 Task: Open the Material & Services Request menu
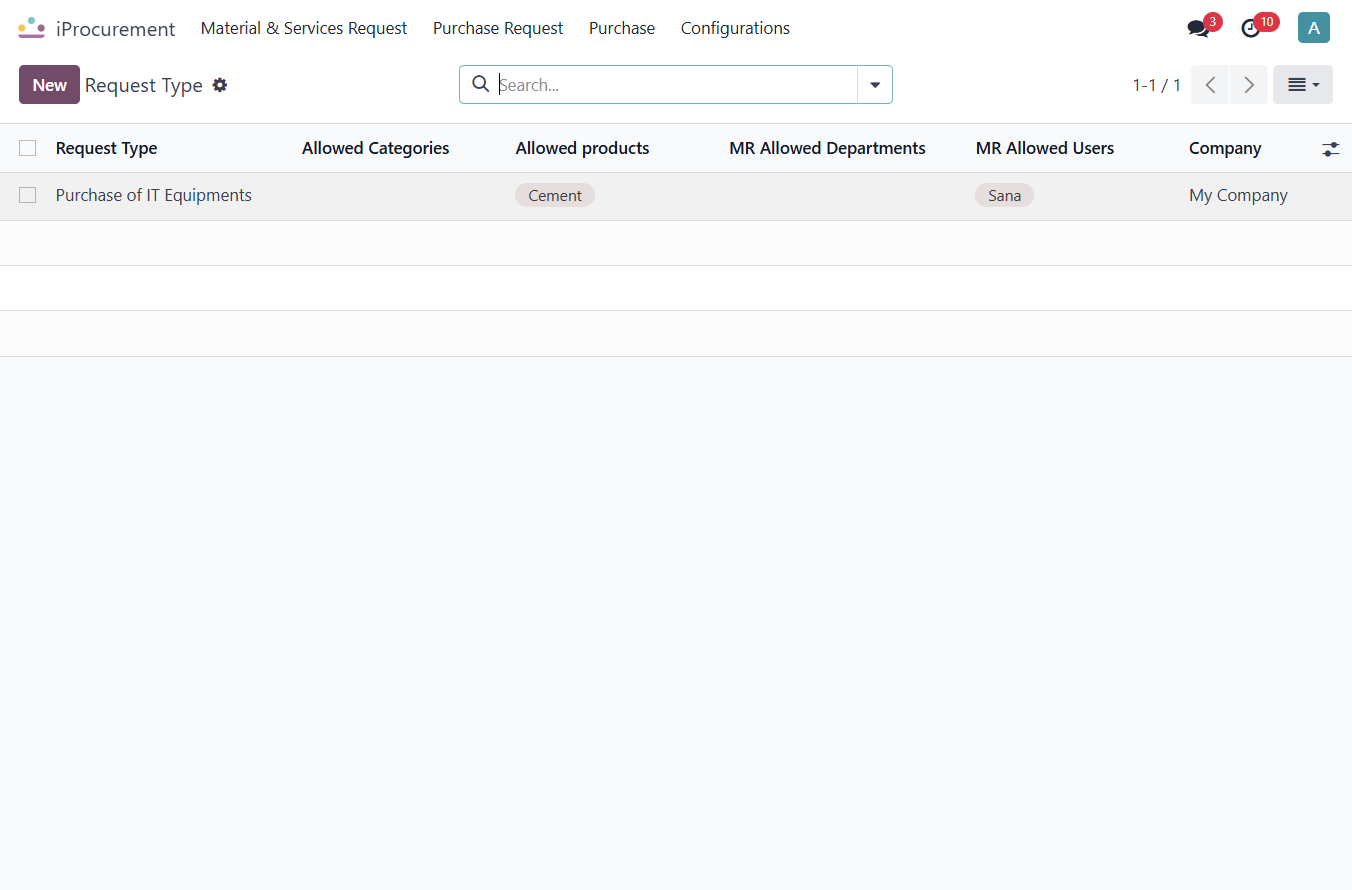point(304,28)
